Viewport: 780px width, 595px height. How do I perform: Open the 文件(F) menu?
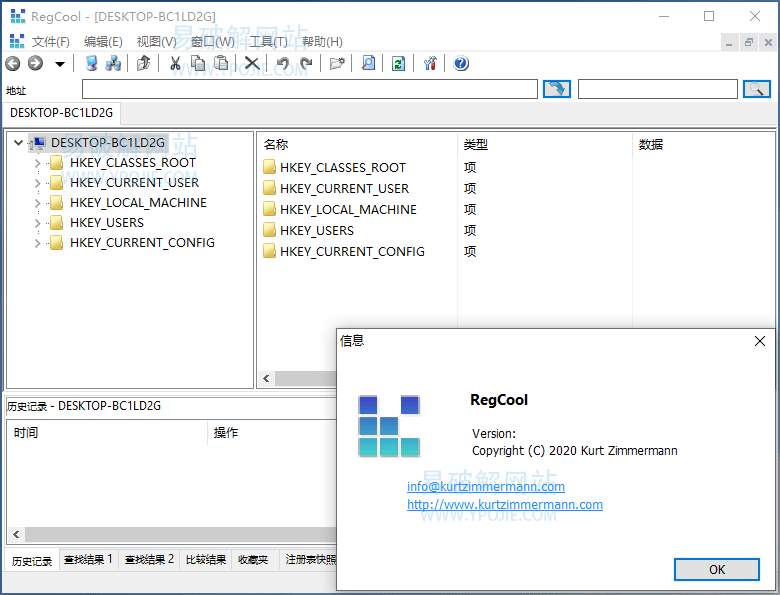coord(50,42)
